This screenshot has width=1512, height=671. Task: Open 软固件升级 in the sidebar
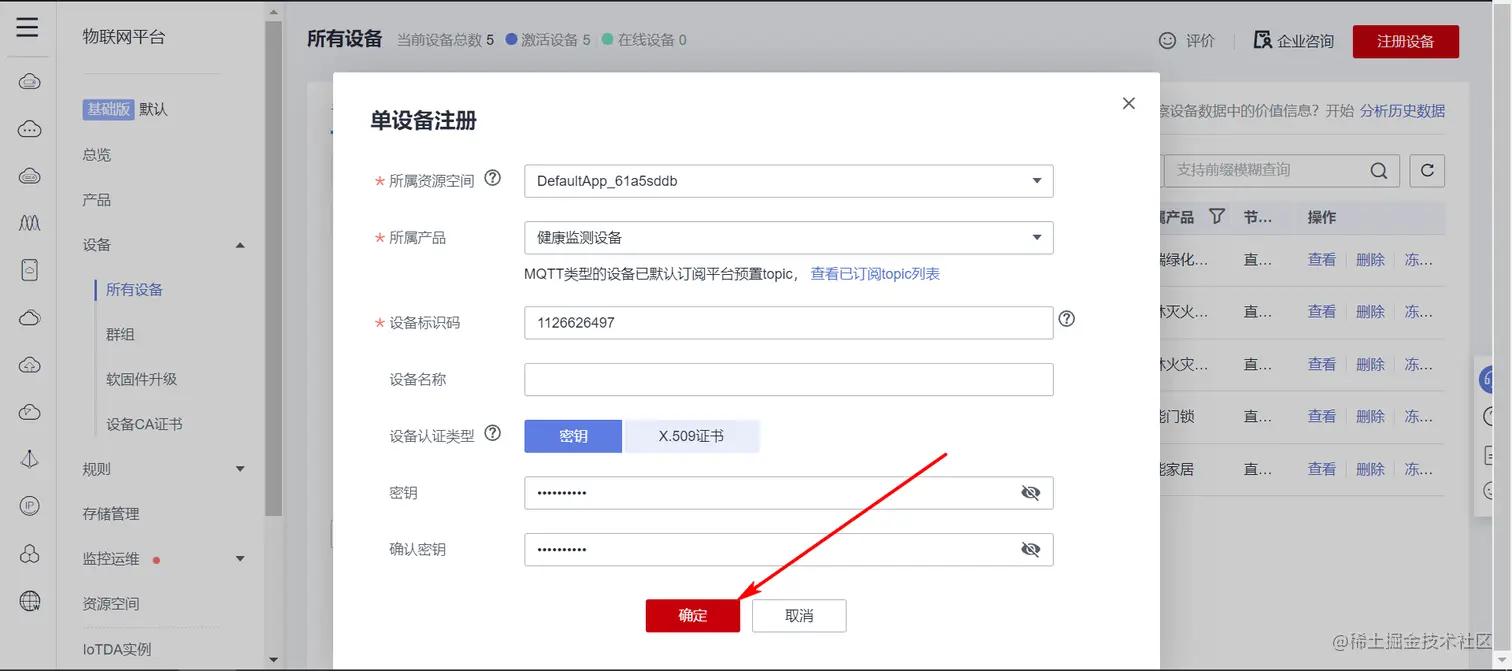[142, 379]
